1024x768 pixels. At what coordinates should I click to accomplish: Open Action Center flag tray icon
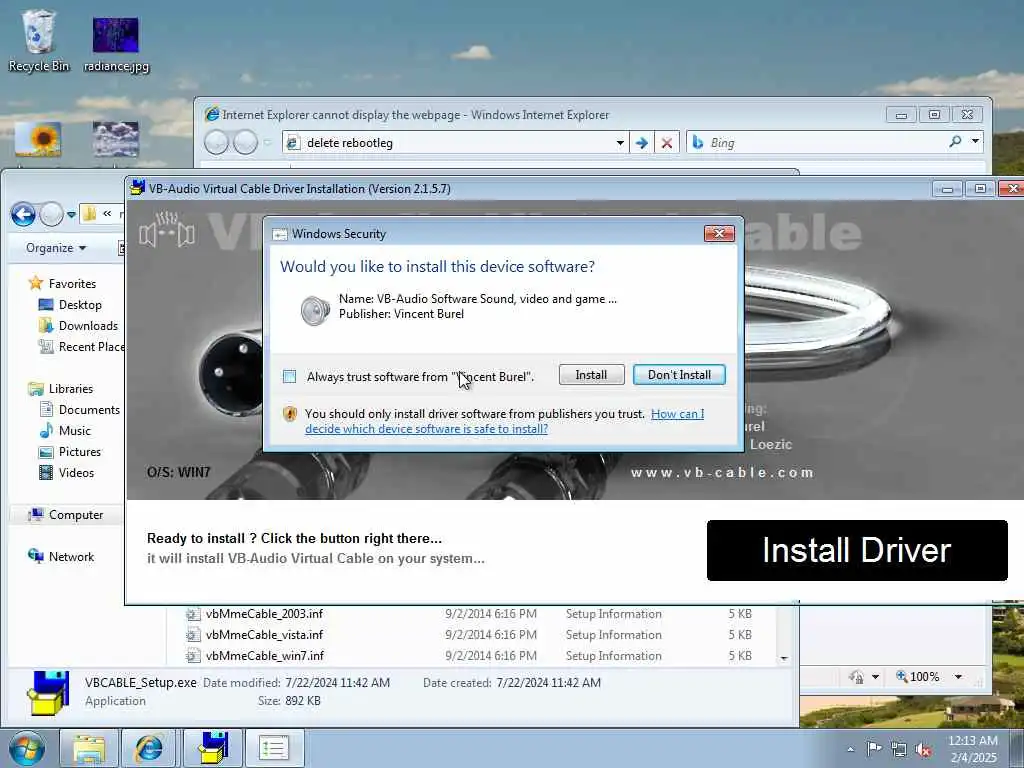[874, 749]
